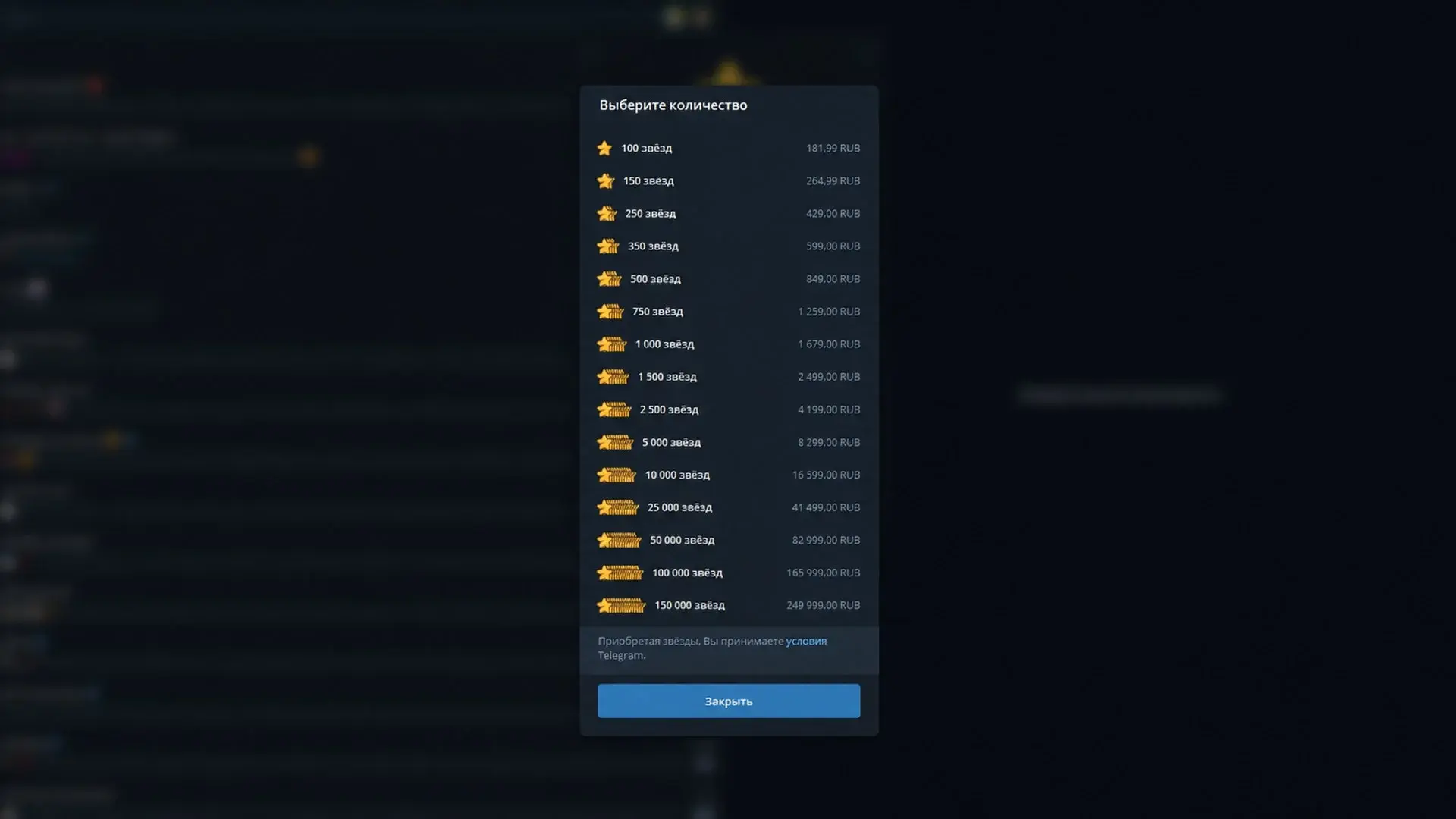Choose the 2 500 звёзд package

pyautogui.click(x=729, y=409)
